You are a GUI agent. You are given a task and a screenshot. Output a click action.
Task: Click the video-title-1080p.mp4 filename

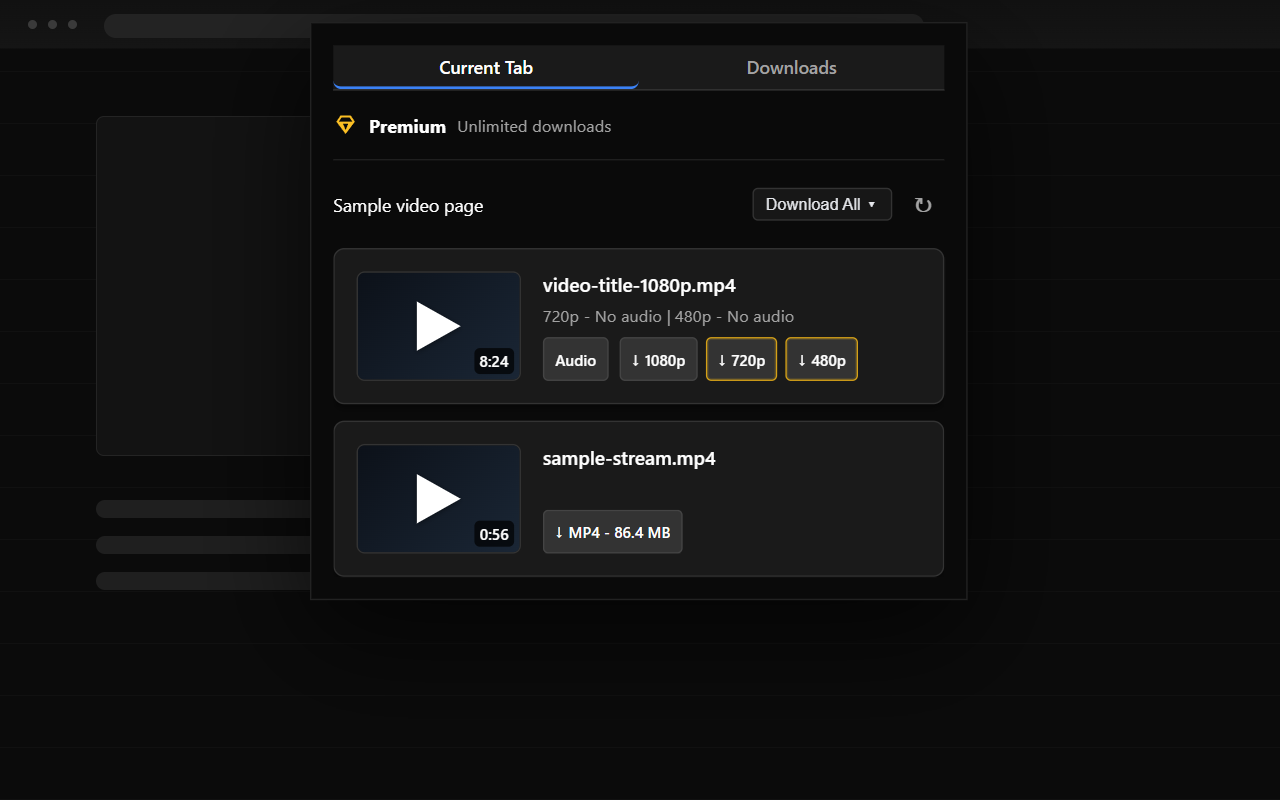[639, 286]
